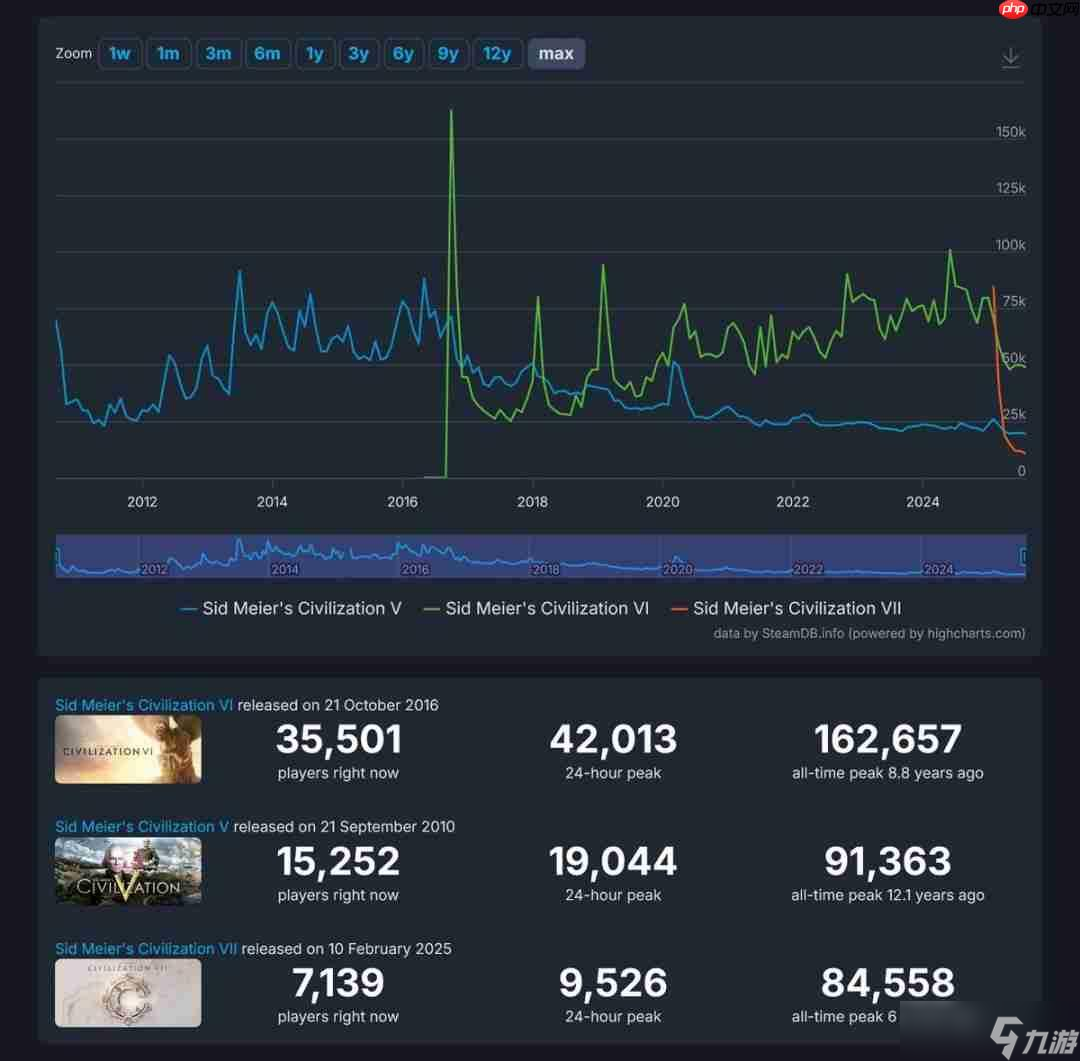Set chart zoom to 12y
The image size is (1080, 1061).
click(x=497, y=54)
